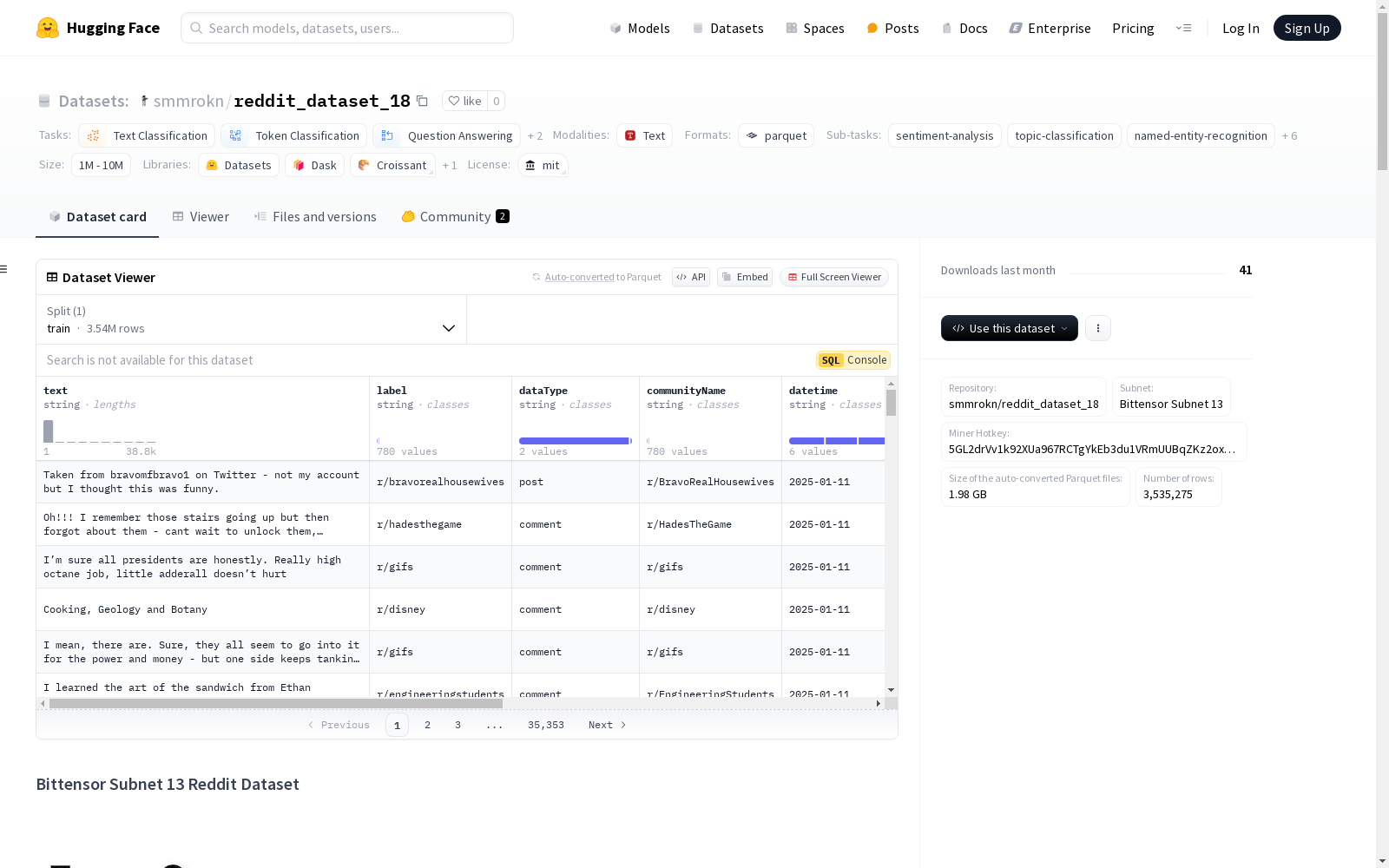Open the SQL Console
Screen dimensions: 1389x868
853,360
